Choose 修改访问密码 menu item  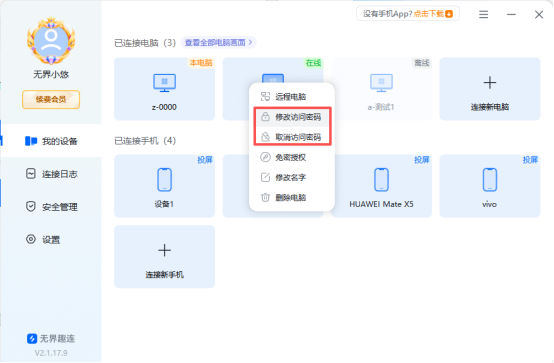click(x=292, y=117)
